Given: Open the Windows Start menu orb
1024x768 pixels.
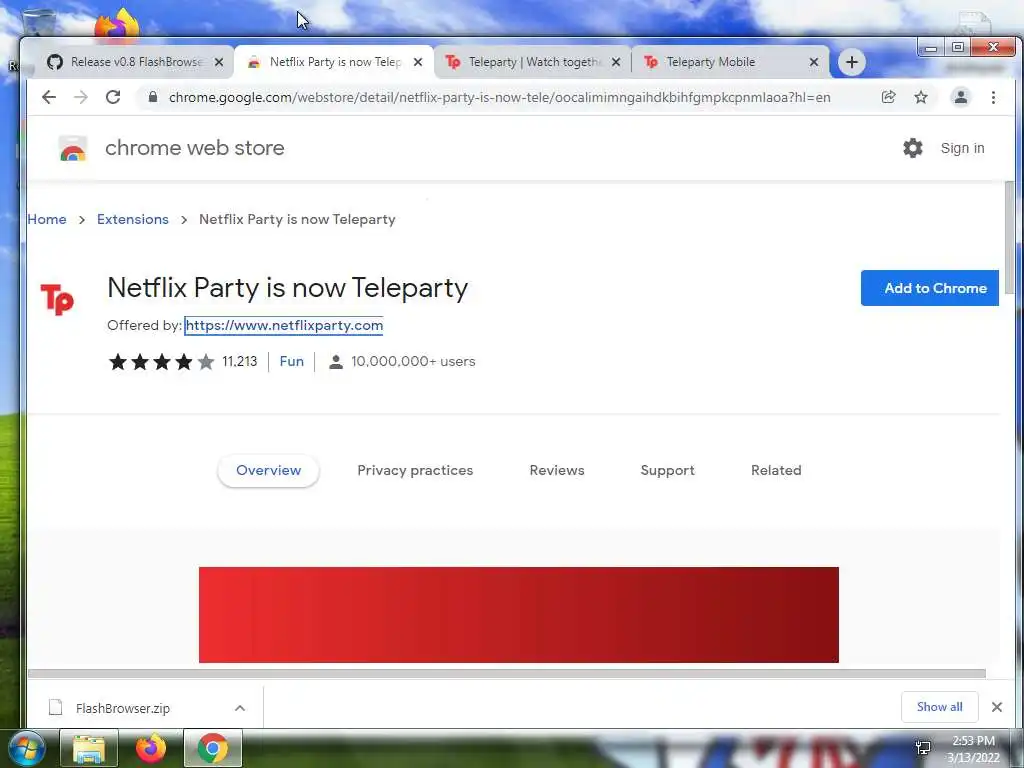Looking at the screenshot, I should point(26,748).
